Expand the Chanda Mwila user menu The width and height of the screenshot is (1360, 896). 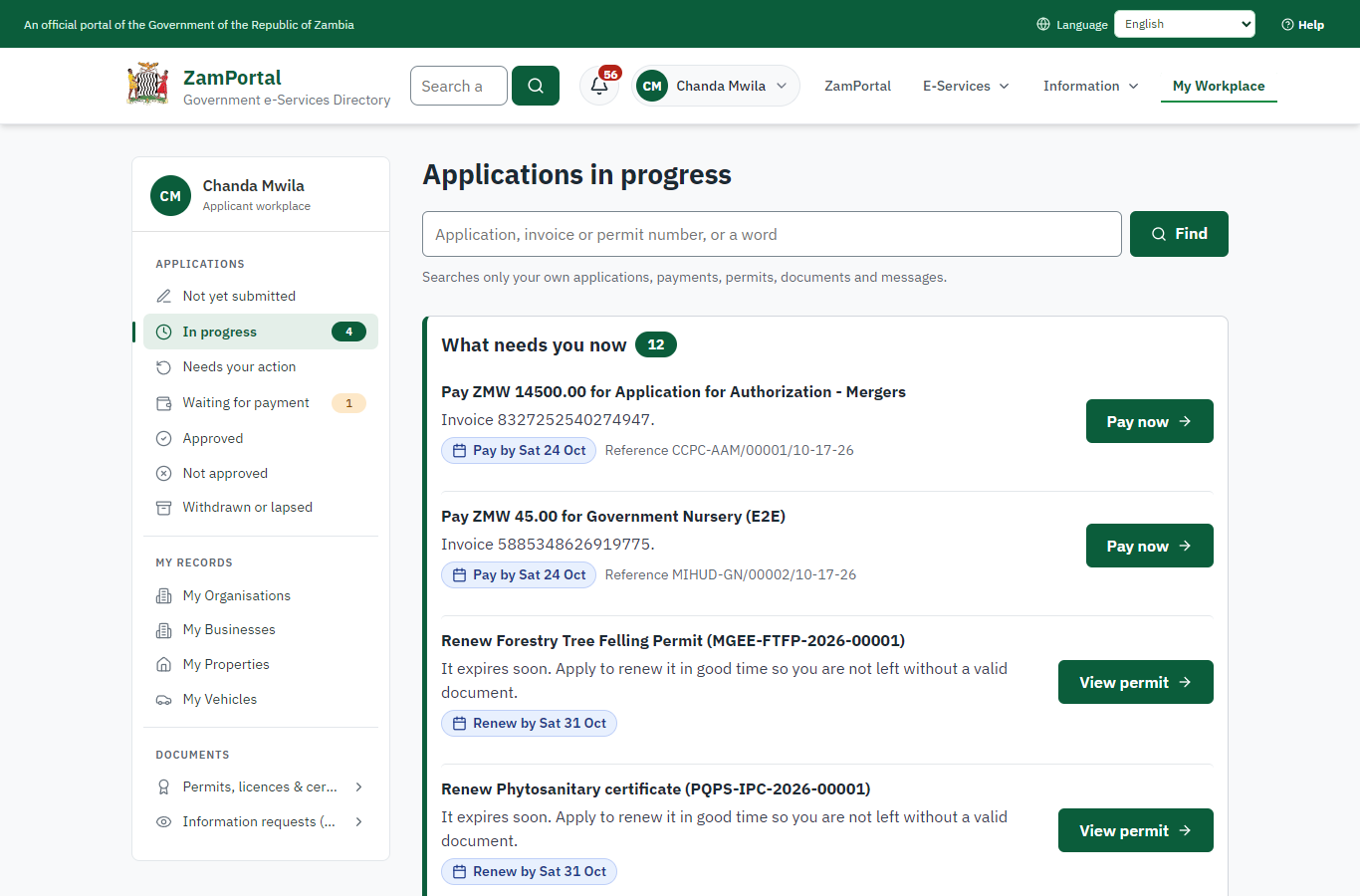coord(716,86)
